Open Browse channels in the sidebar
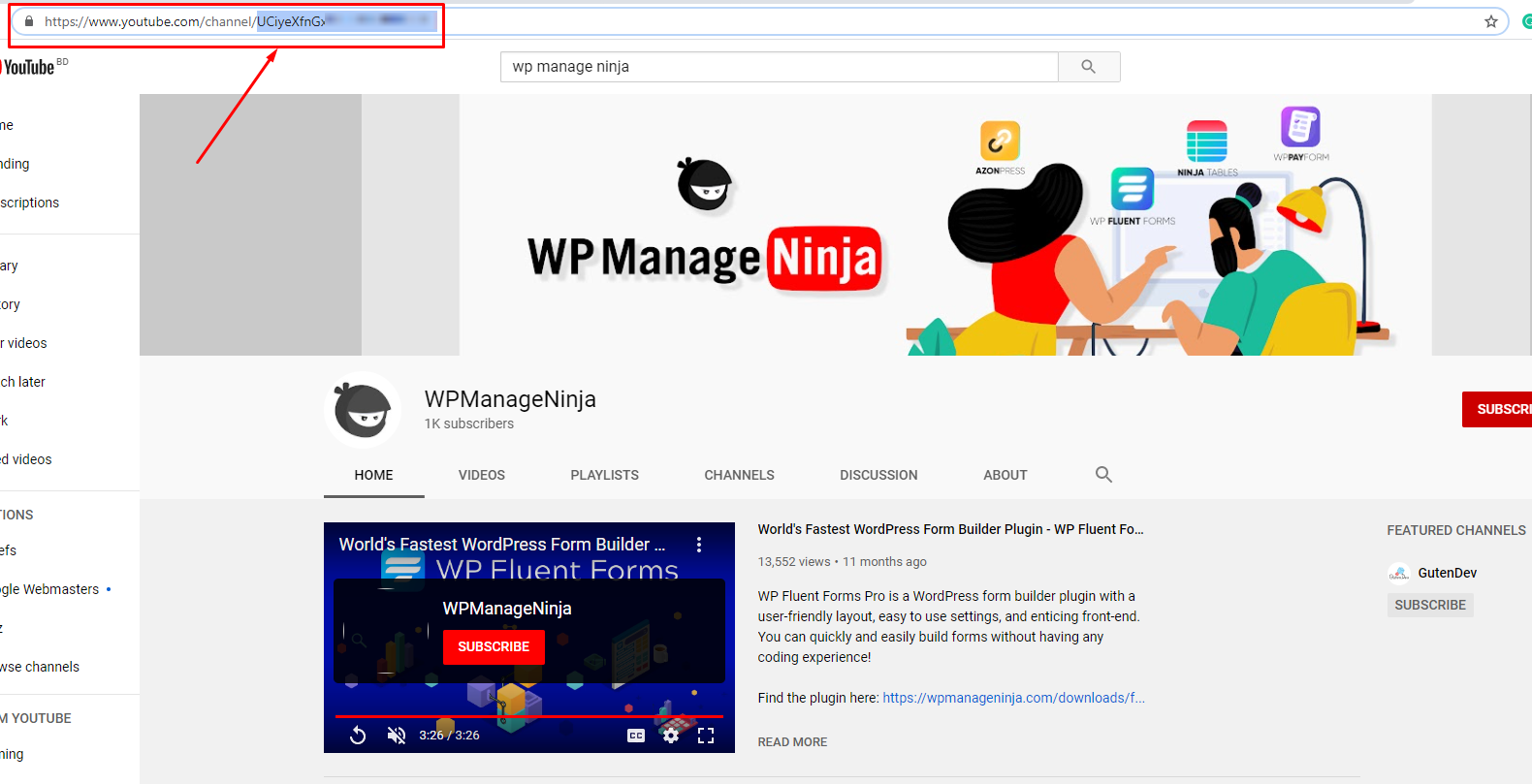1532x784 pixels. pyautogui.click(x=40, y=667)
